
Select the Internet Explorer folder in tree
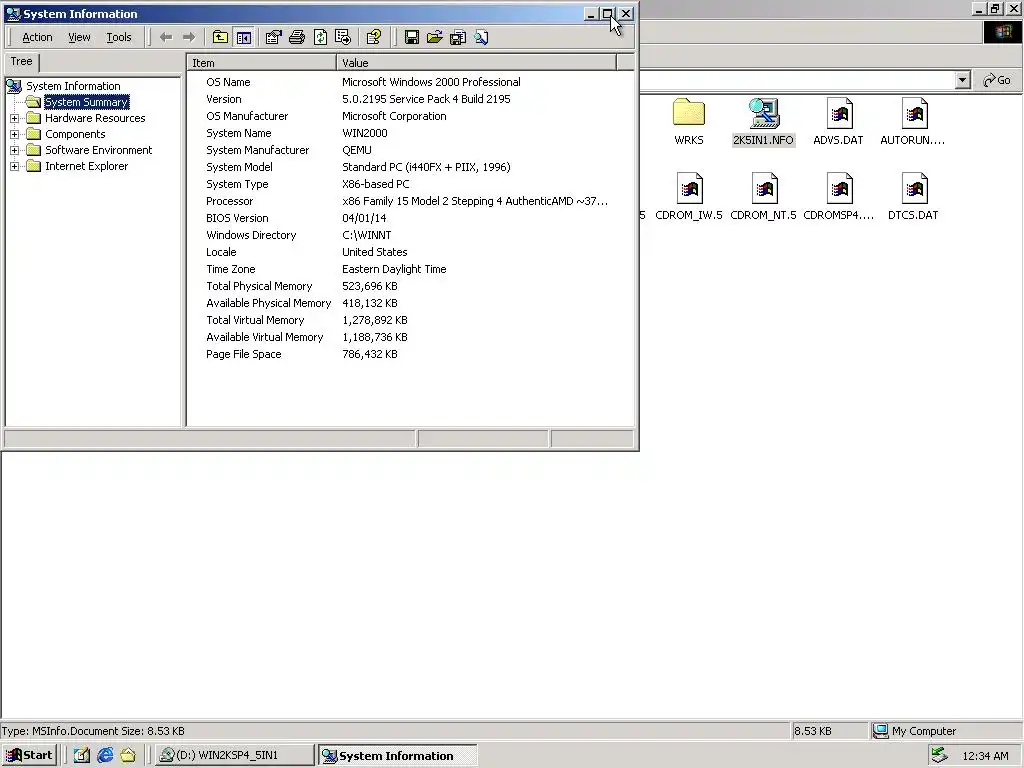click(86, 167)
